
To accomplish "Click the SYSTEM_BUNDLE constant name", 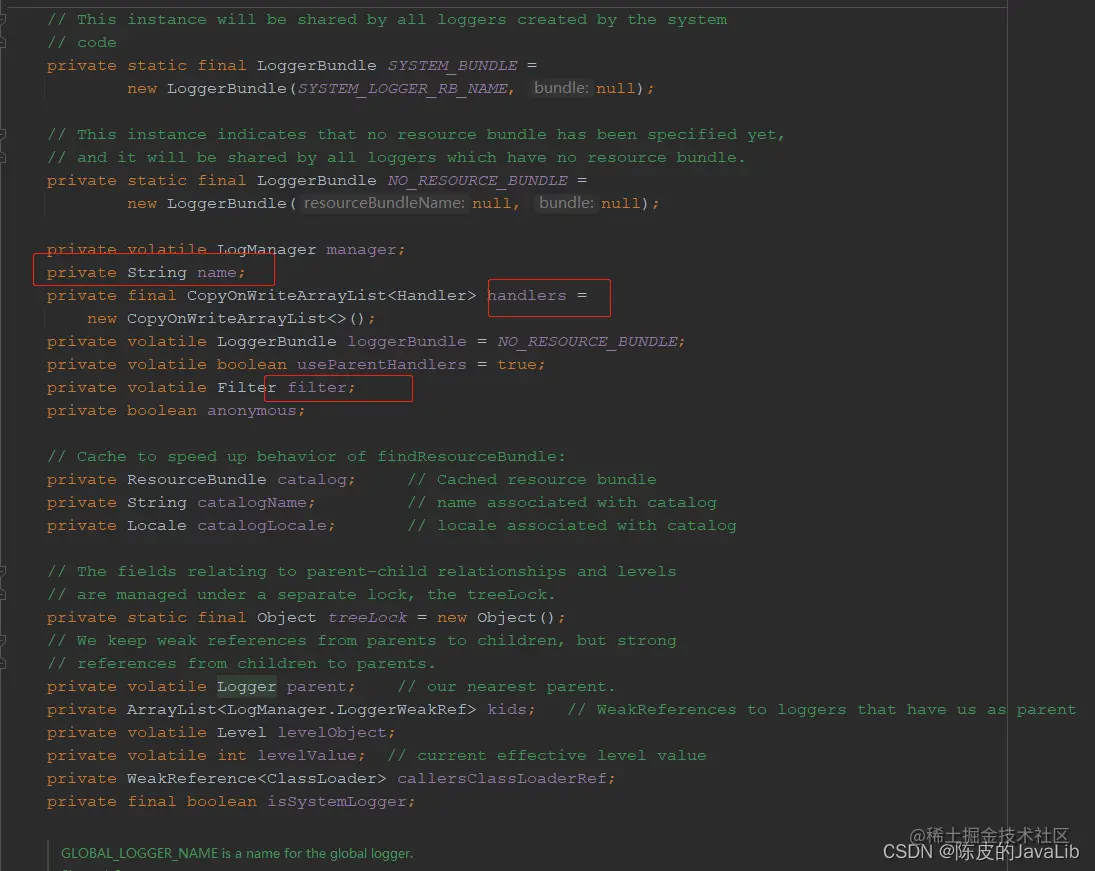I will pyautogui.click(x=453, y=66).
